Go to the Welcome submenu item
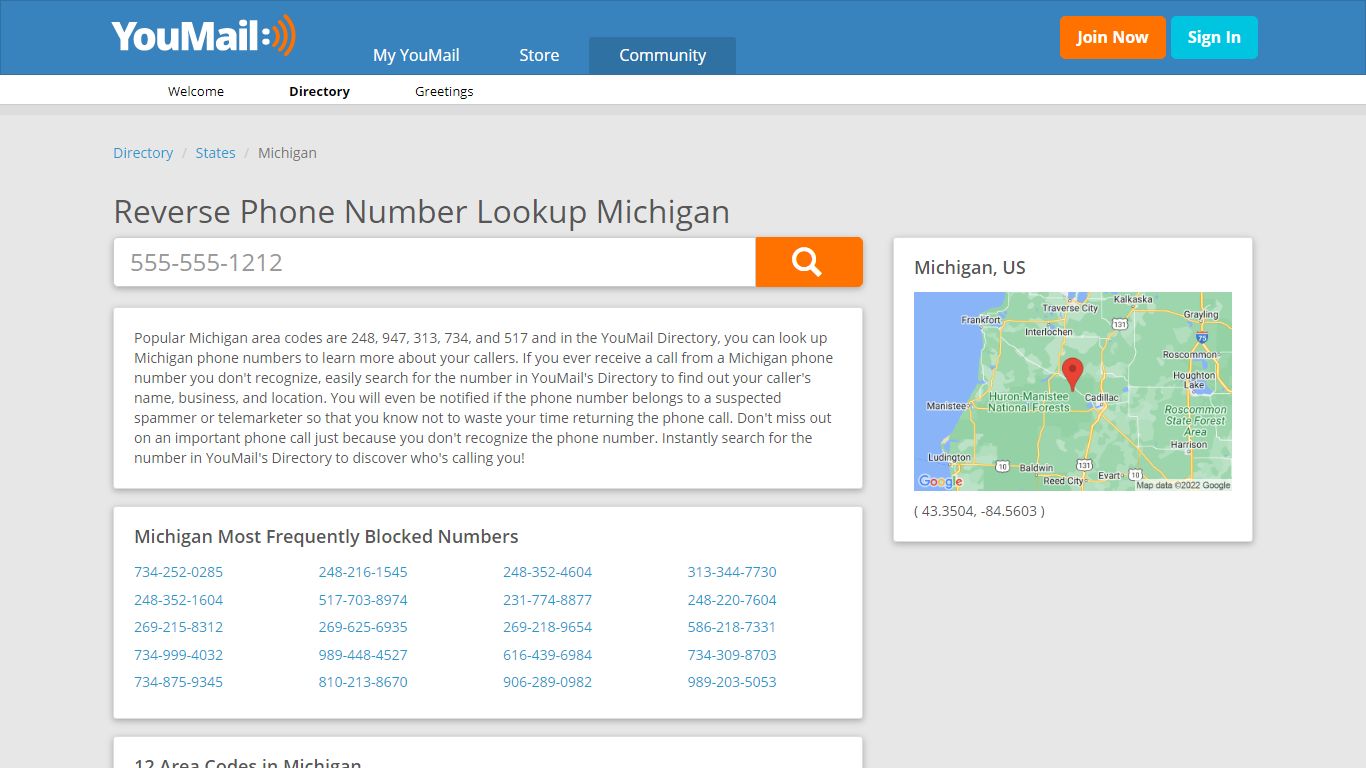Screen dimensions: 1366x768 pos(196,91)
